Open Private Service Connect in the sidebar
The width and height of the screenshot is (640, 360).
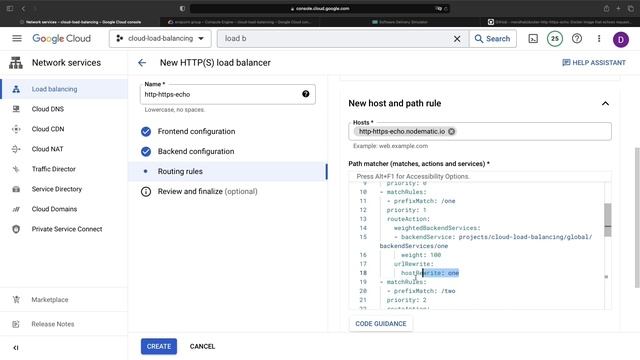coord(64,229)
